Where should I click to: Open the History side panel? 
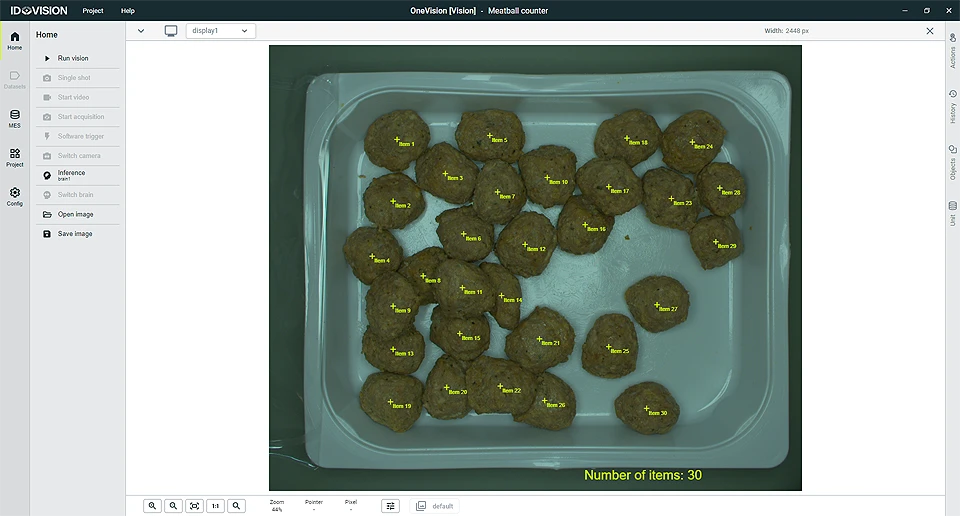953,107
